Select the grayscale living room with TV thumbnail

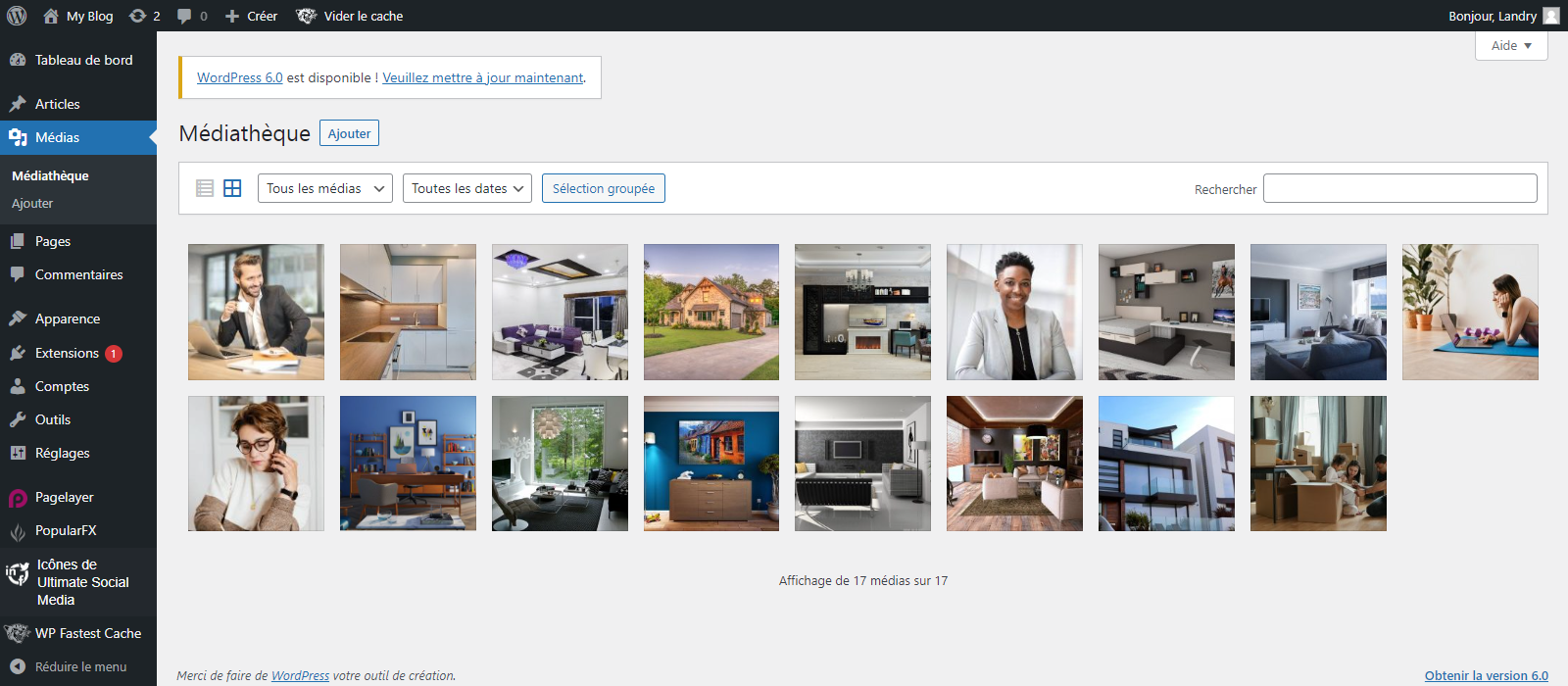[x=862, y=464]
